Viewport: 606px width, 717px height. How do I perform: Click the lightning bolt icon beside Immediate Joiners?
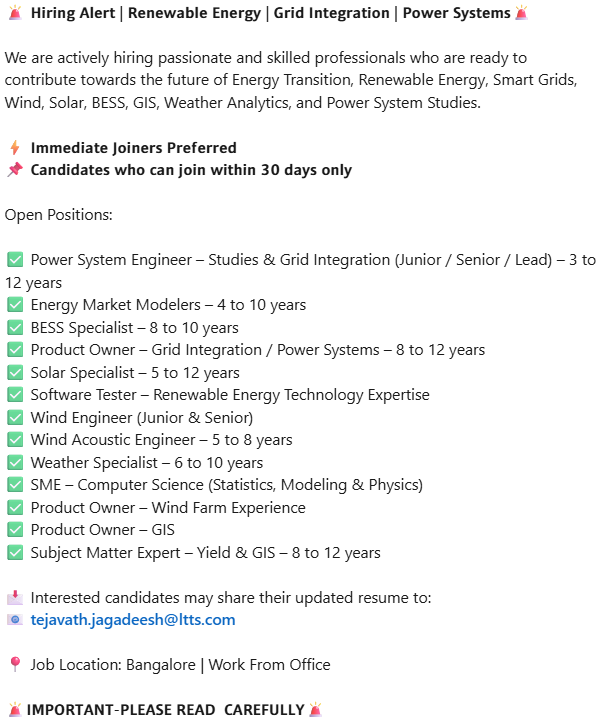click(15, 148)
